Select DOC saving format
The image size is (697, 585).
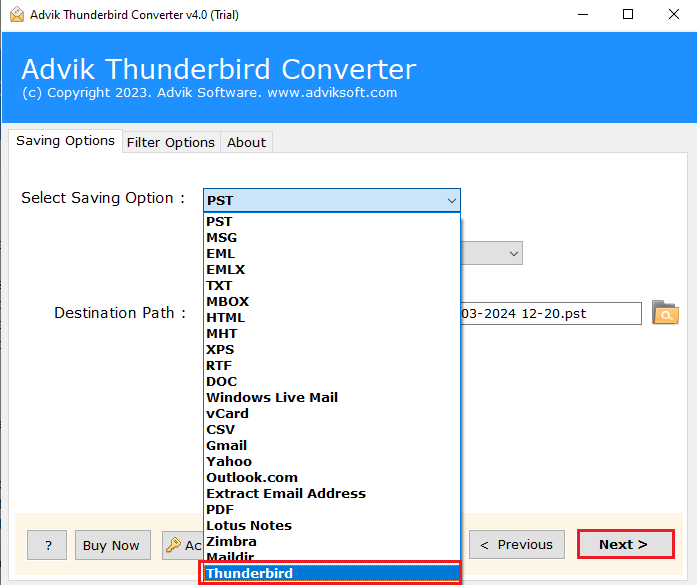click(x=332, y=381)
